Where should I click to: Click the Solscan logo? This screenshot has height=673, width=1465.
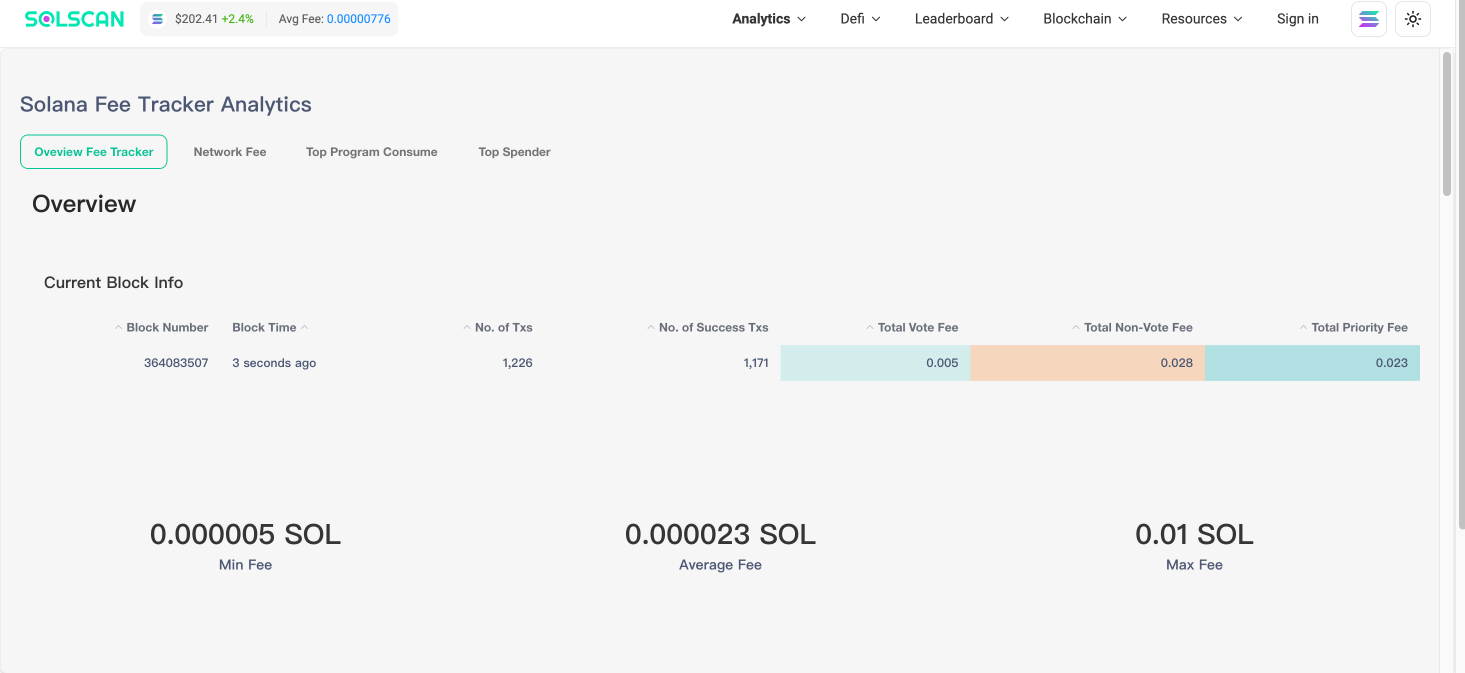point(74,18)
